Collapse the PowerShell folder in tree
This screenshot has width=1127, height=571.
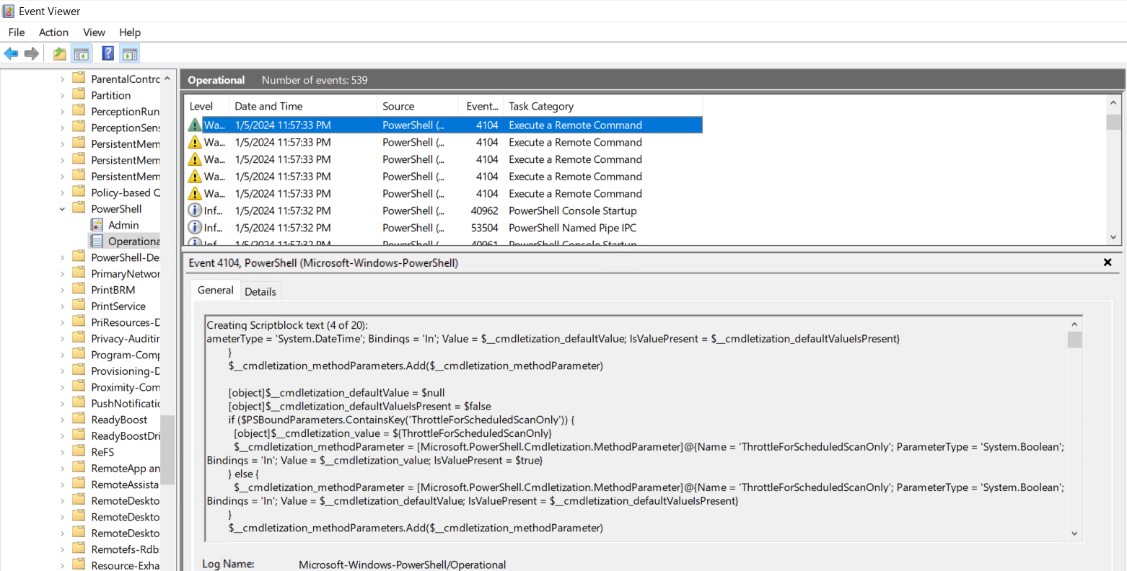tap(62, 209)
